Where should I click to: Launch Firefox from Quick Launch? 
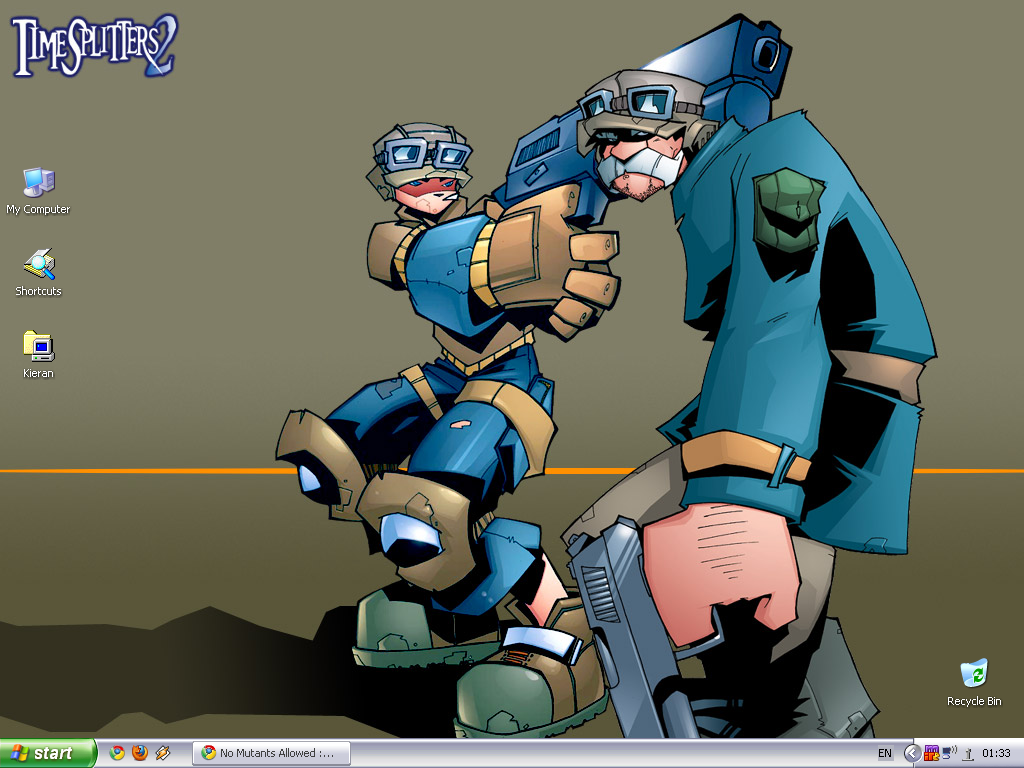[x=140, y=753]
